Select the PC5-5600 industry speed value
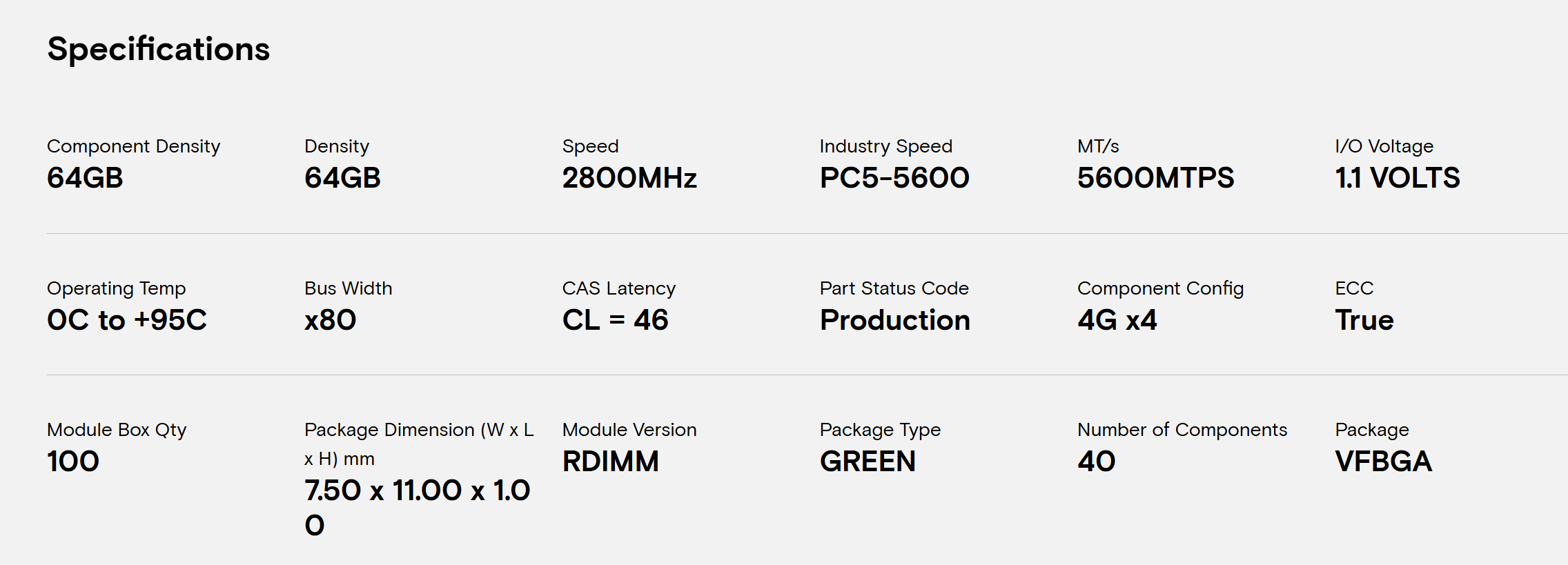 [x=894, y=178]
